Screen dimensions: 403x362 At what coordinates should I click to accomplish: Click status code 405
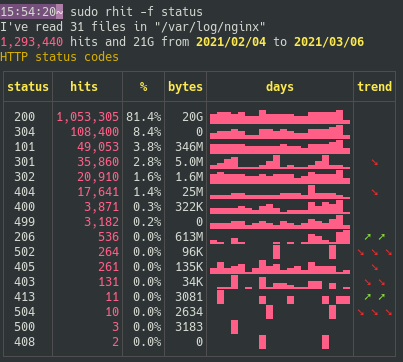point(25,267)
